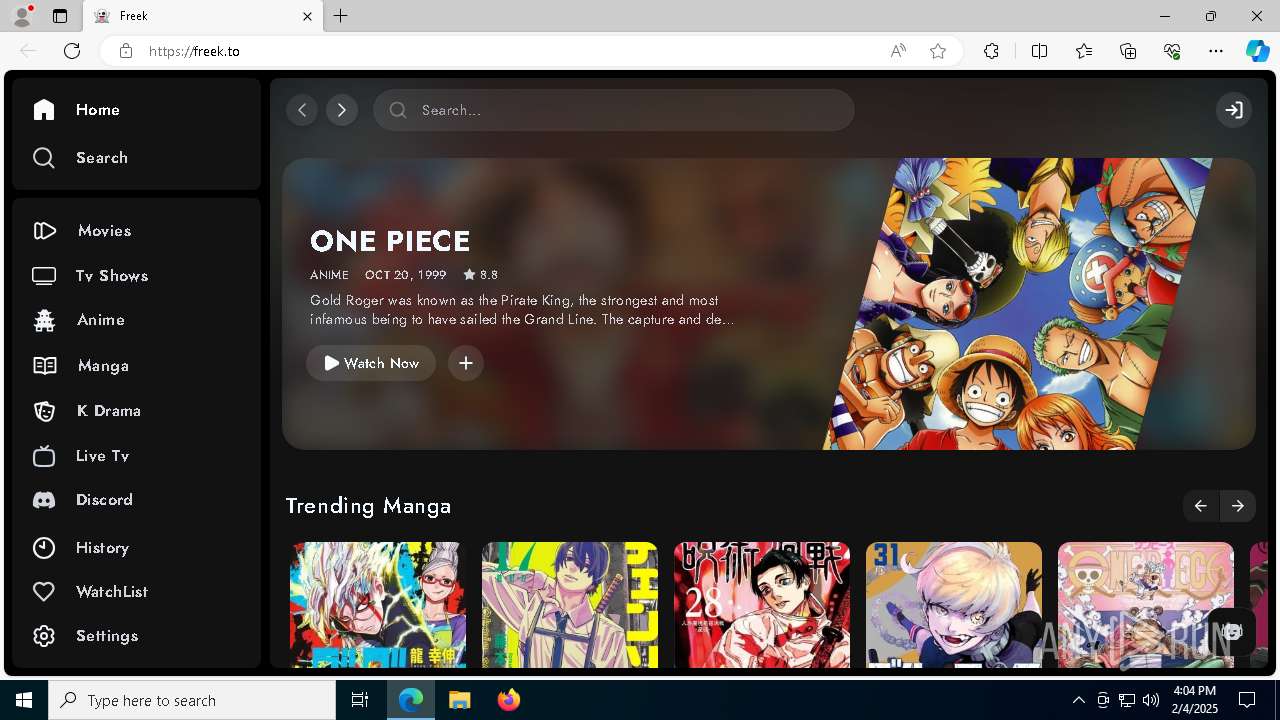Click the in-app forward chevron button
This screenshot has height=720, width=1280.
pos(342,110)
